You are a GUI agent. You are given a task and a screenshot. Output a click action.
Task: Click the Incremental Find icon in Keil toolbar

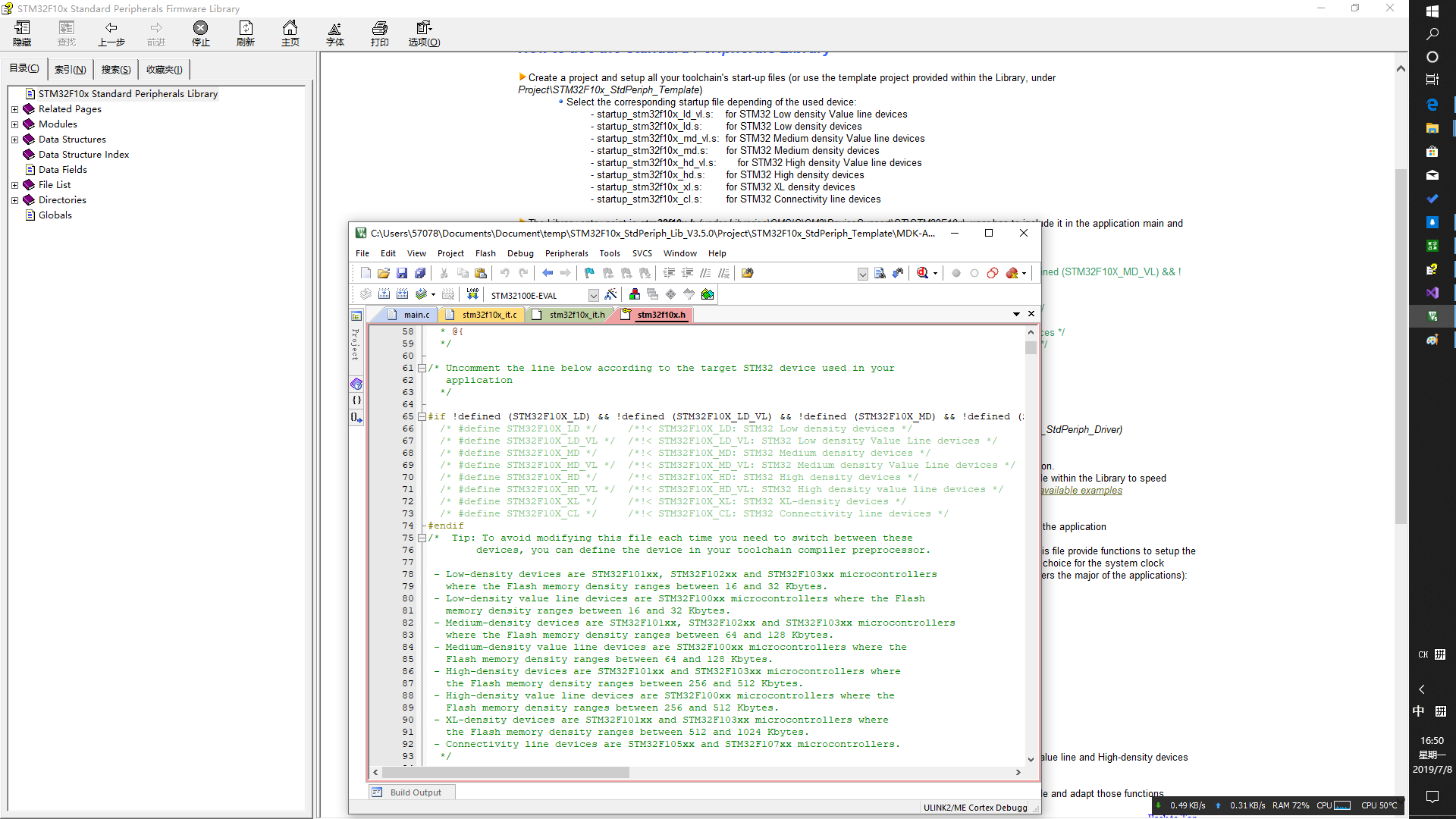pos(898,273)
